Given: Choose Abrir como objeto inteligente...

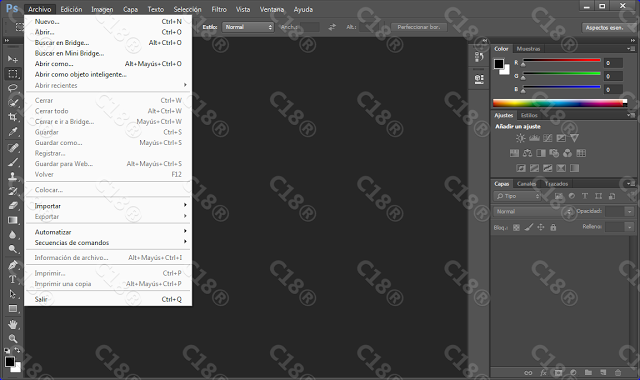Looking at the screenshot, I should [x=108, y=74].
